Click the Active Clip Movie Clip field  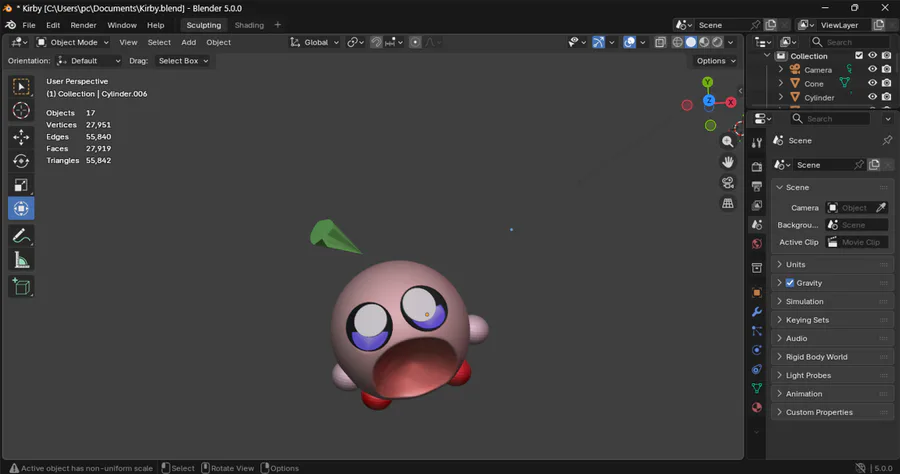click(x=856, y=242)
